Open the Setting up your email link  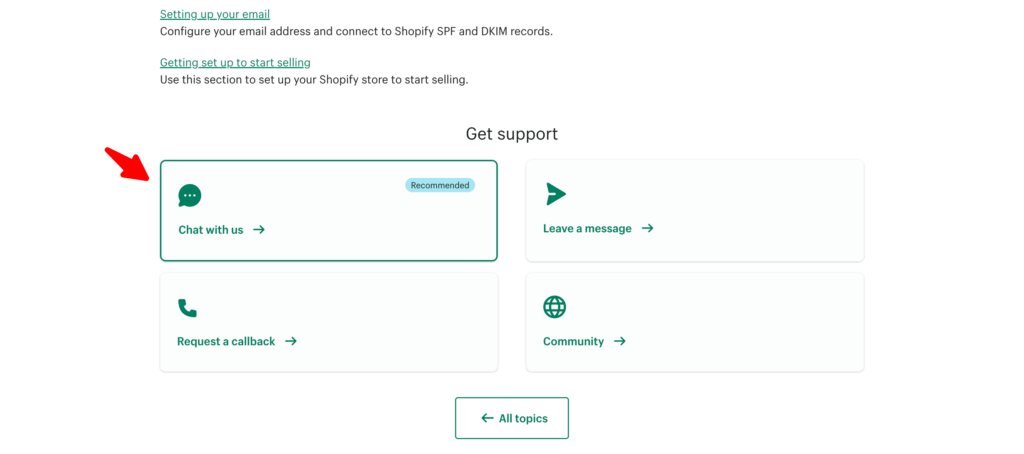(x=215, y=14)
